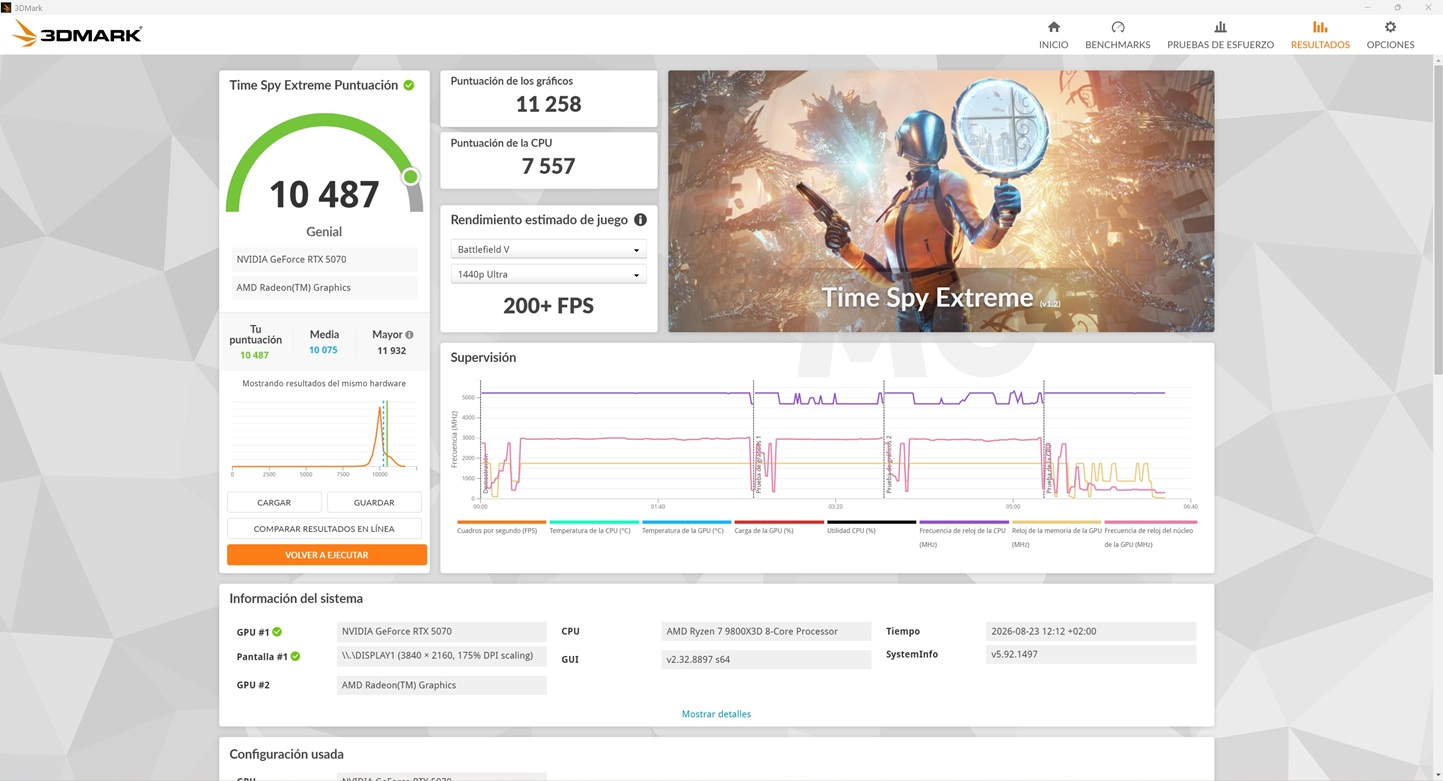Open info icon for Rendimiento estimado de juego
1443x781 pixels.
(x=640, y=220)
